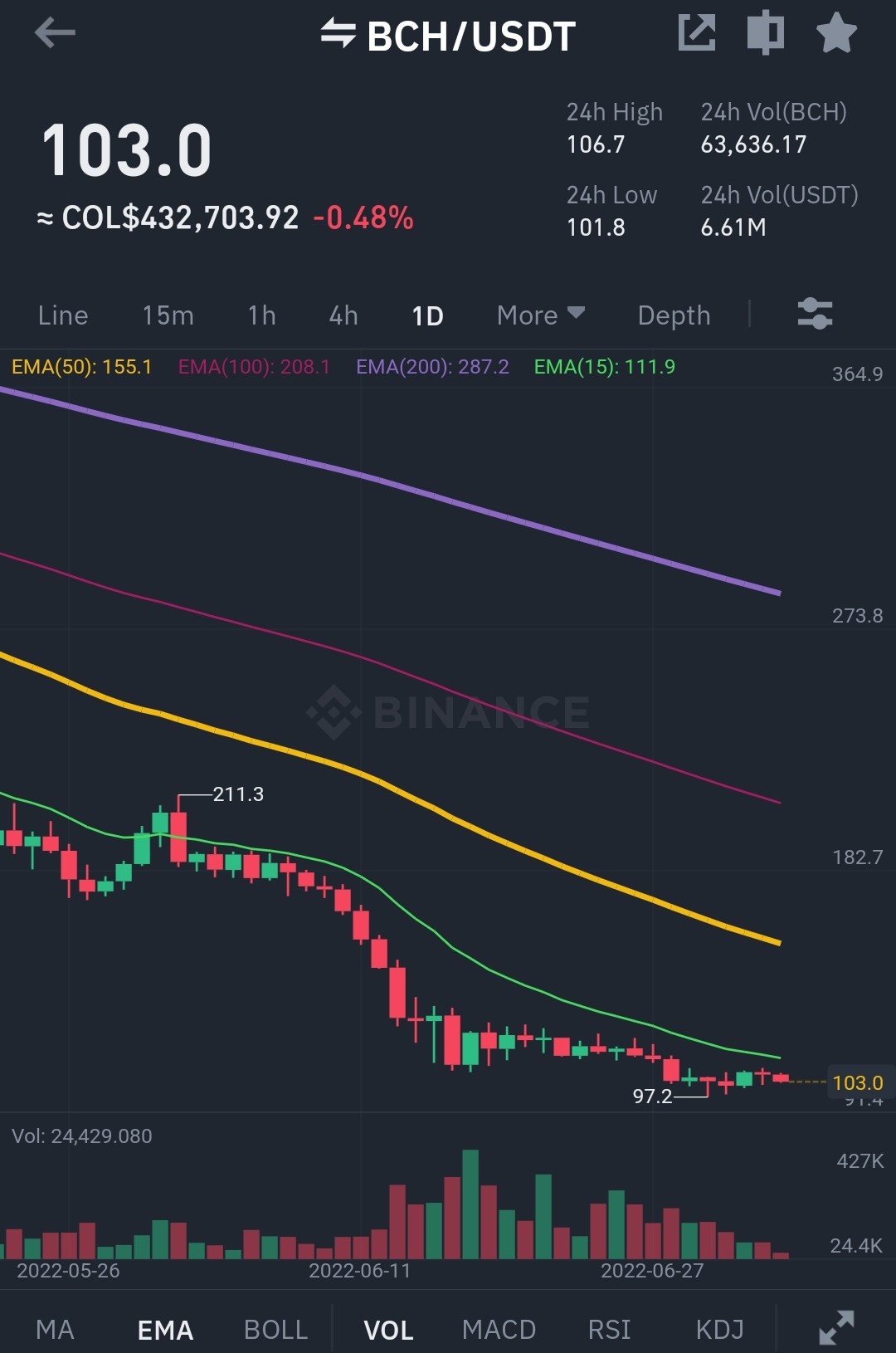
Task: Enable the MACD indicator
Action: coord(499,1330)
